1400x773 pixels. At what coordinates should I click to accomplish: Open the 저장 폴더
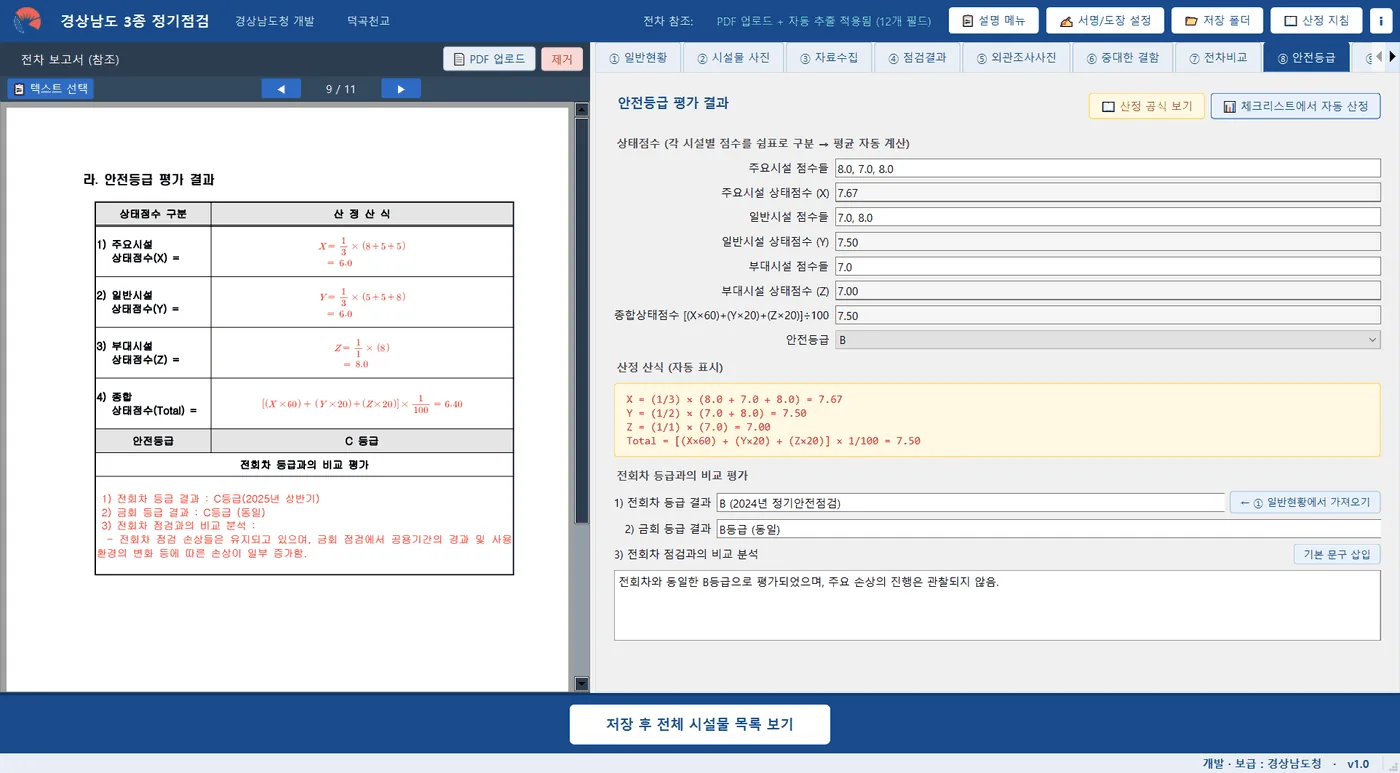(x=1217, y=21)
